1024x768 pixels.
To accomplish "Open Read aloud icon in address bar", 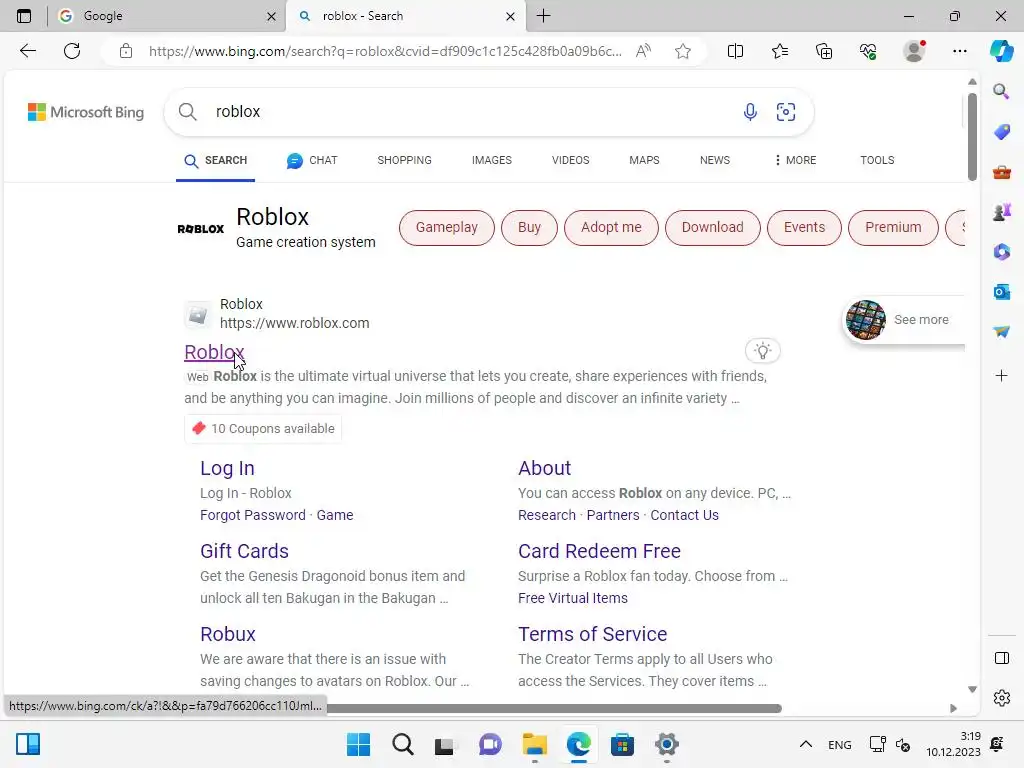I will (x=643, y=51).
